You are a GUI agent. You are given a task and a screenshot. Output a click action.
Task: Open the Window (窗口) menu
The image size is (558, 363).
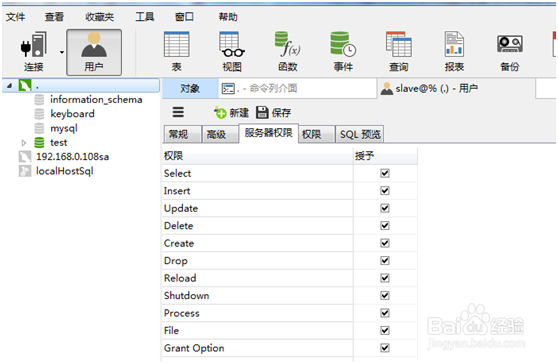(184, 17)
